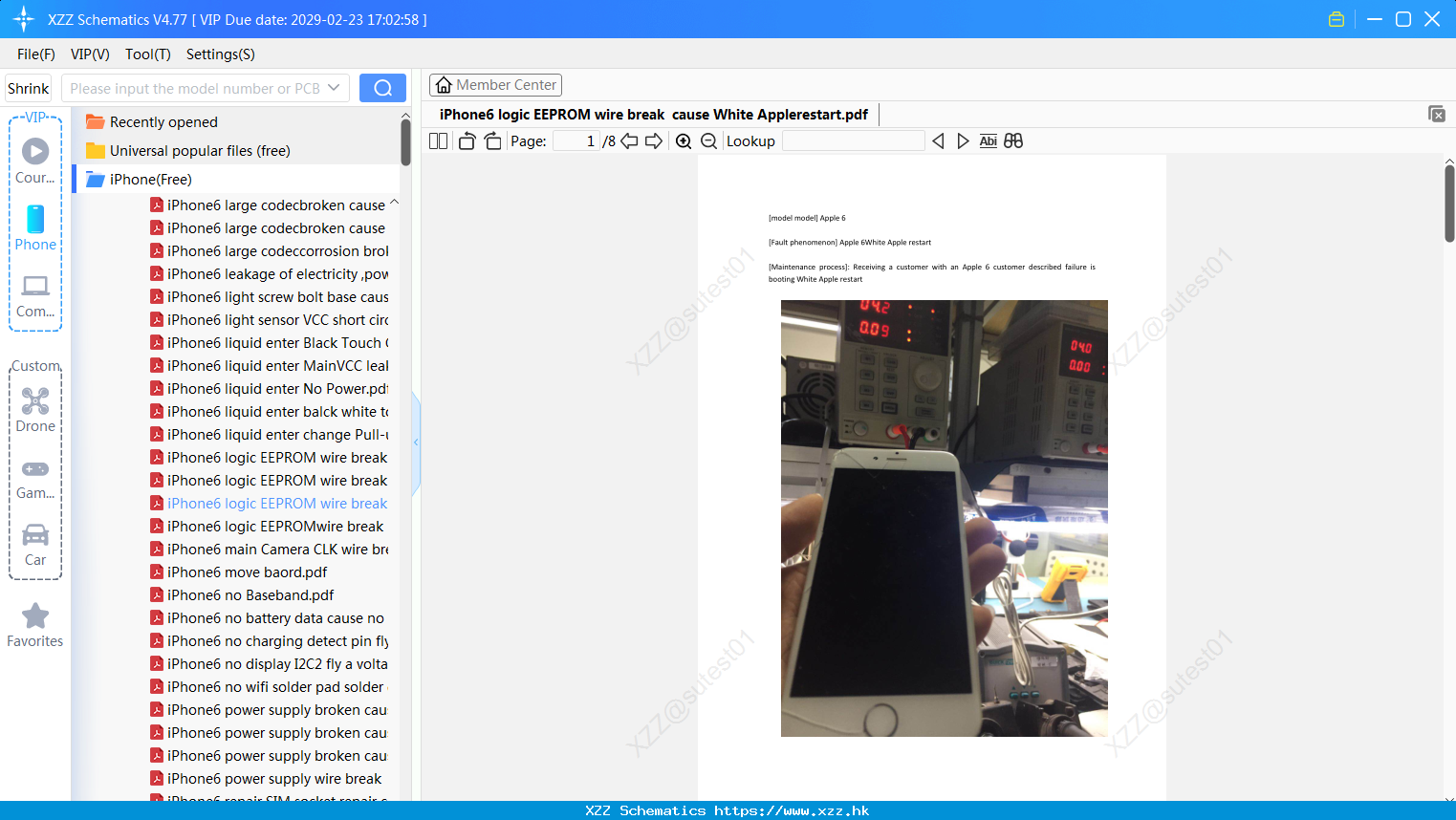Click the yellow toolbox icon in title bar
Image resolution: width=1456 pixels, height=820 pixels.
coord(1336,19)
